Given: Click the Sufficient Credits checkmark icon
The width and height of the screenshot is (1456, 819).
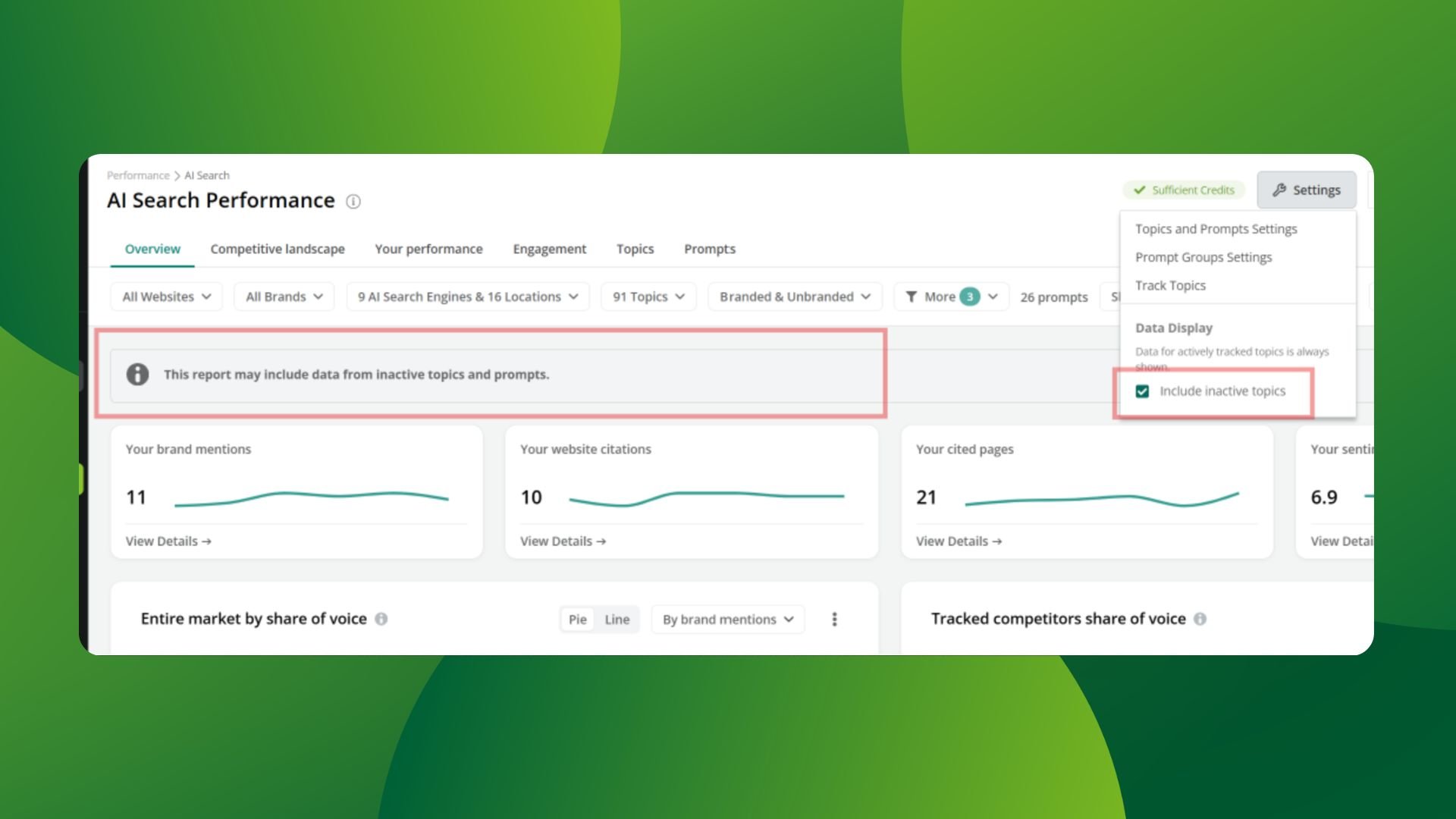Looking at the screenshot, I should [x=1139, y=190].
